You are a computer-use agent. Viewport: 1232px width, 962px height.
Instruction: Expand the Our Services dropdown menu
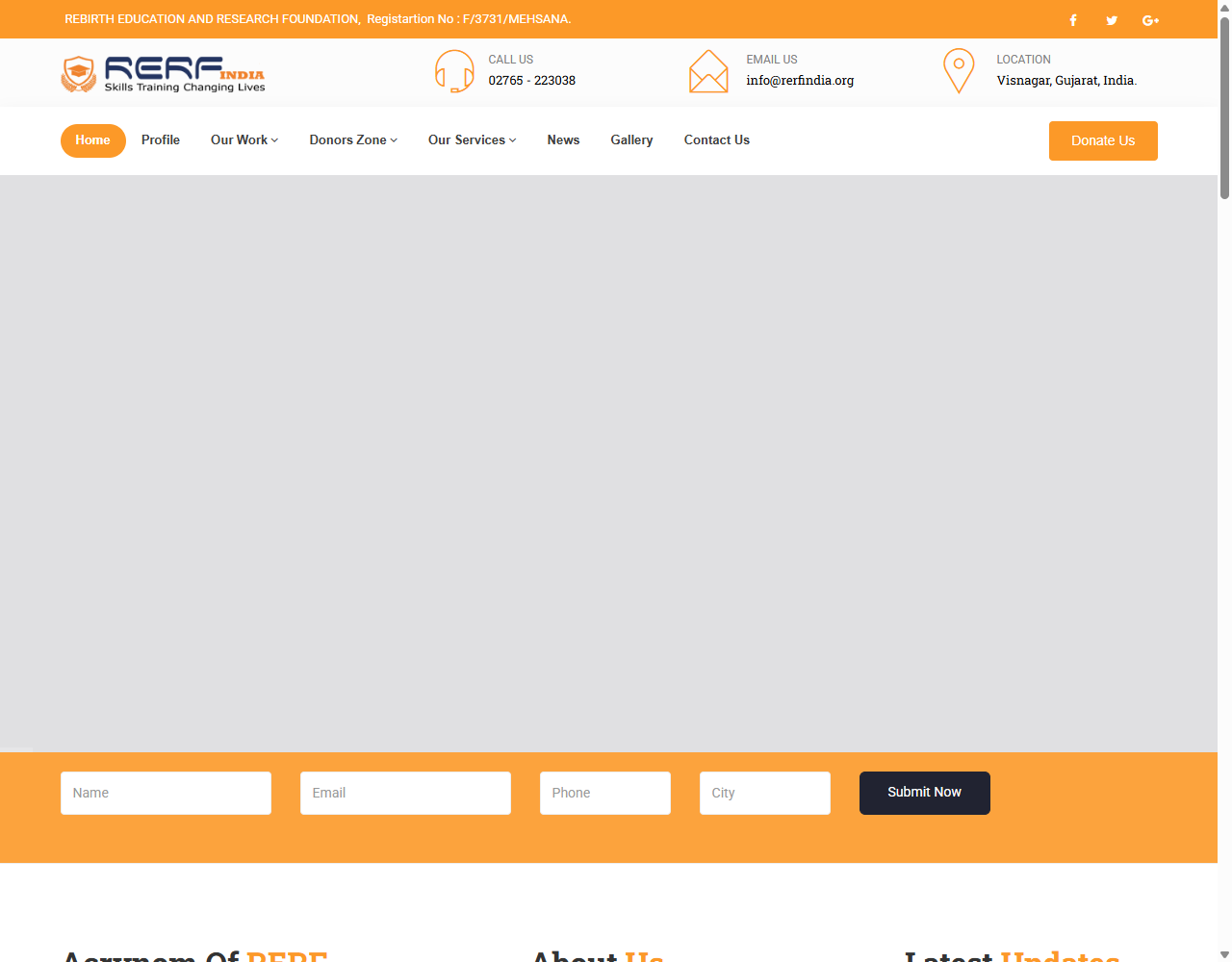[x=473, y=140]
